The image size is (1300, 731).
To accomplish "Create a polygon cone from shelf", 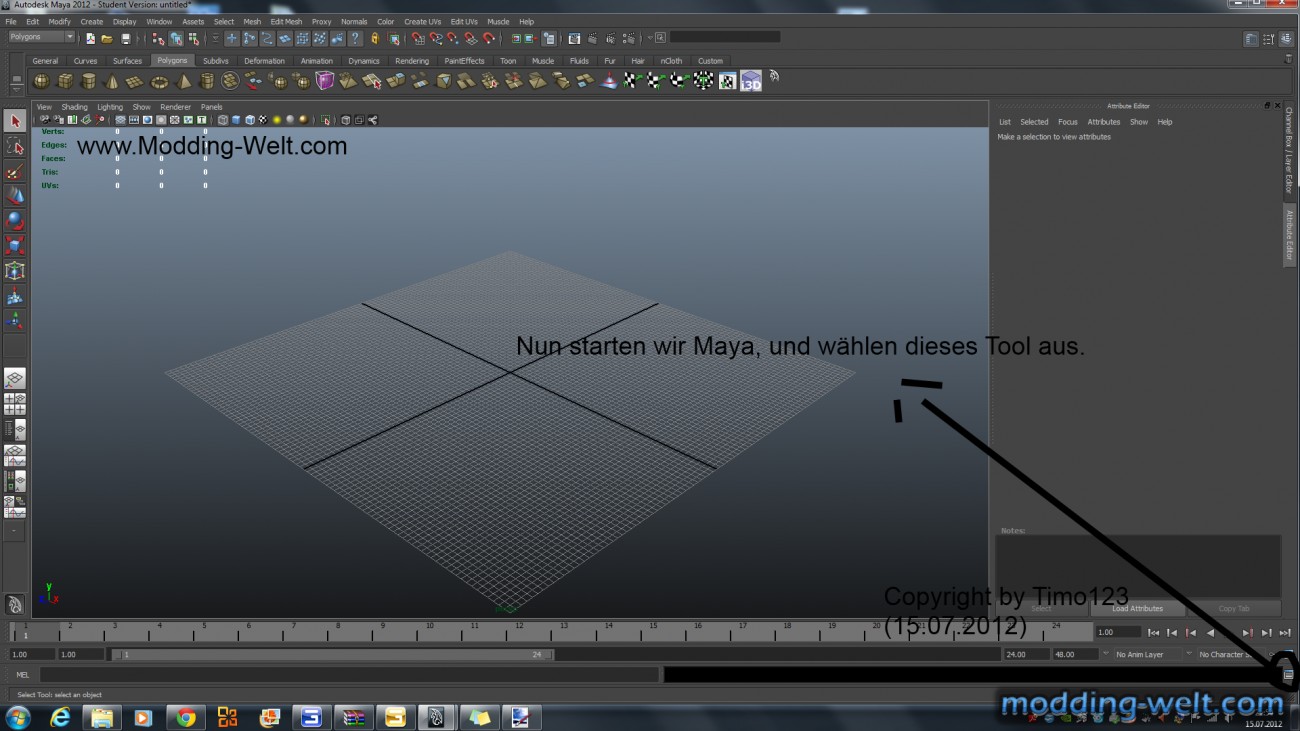I will coord(112,81).
